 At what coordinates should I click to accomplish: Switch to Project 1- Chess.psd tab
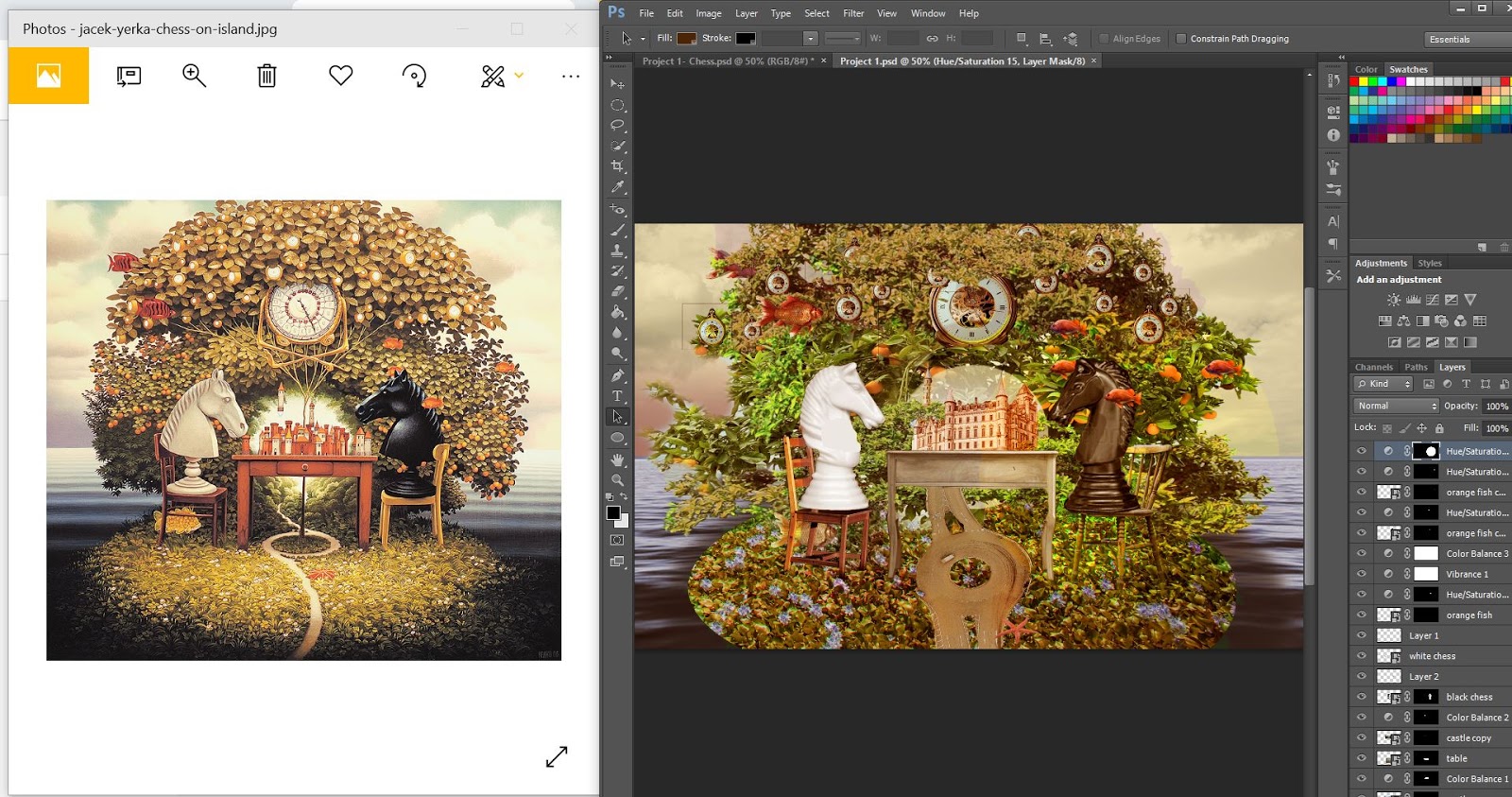(729, 61)
